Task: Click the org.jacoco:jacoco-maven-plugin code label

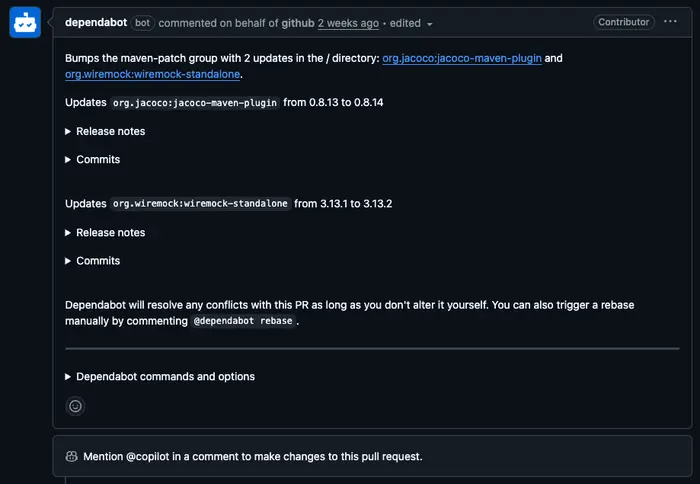Action: tap(195, 103)
